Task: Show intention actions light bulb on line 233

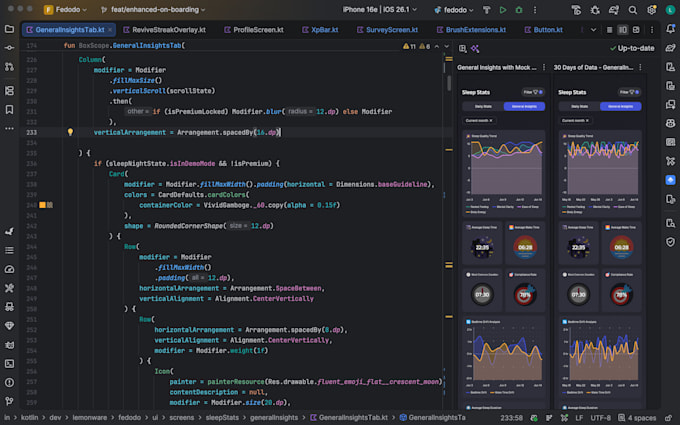Action: pyautogui.click(x=70, y=132)
